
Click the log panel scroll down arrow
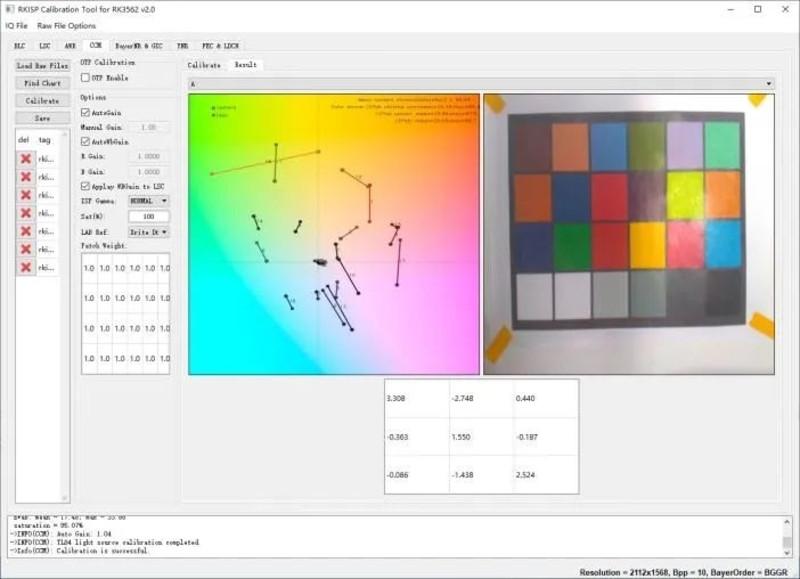tap(786, 552)
